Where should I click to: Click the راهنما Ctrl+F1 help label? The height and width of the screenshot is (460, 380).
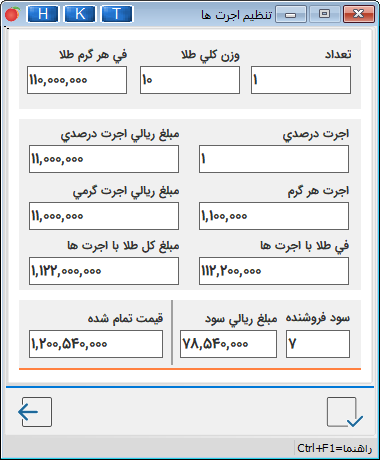click(334, 449)
